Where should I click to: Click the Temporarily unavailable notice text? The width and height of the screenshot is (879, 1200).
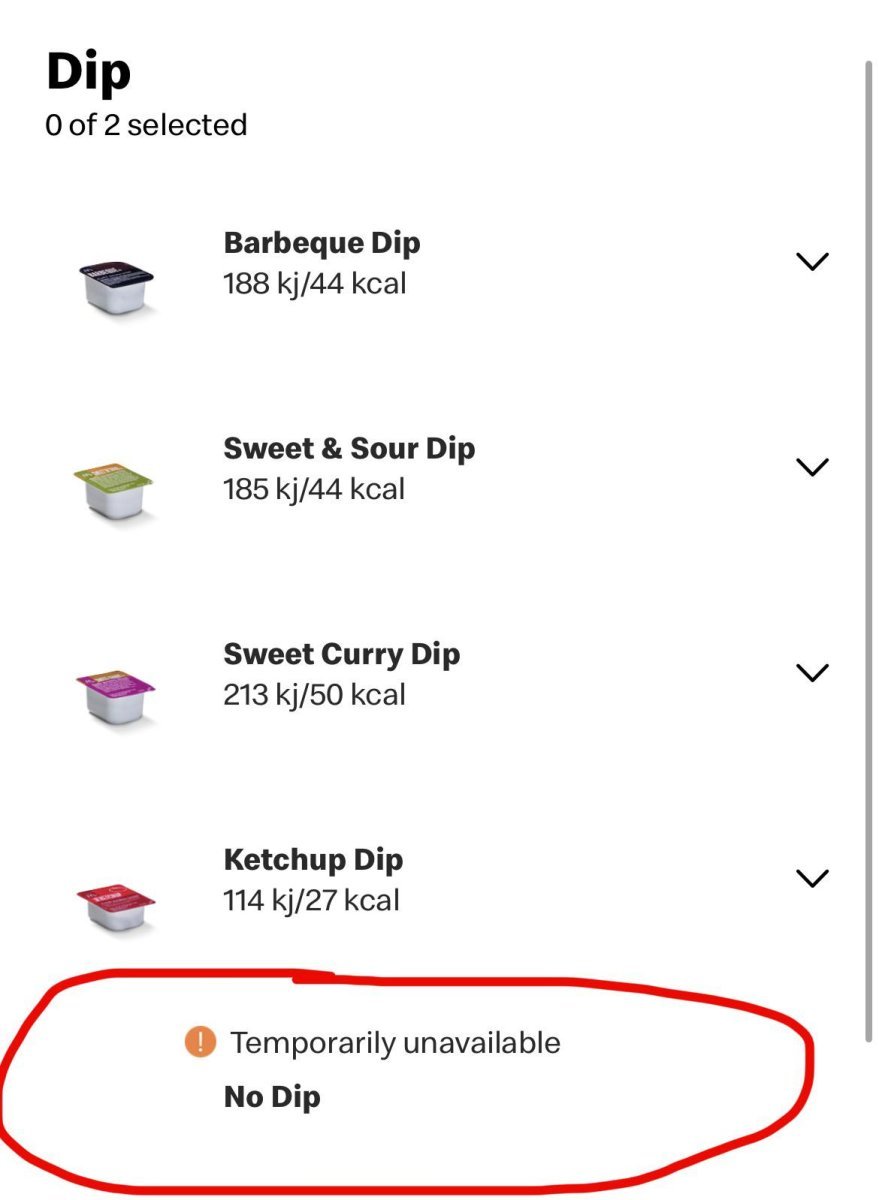[x=395, y=1043]
